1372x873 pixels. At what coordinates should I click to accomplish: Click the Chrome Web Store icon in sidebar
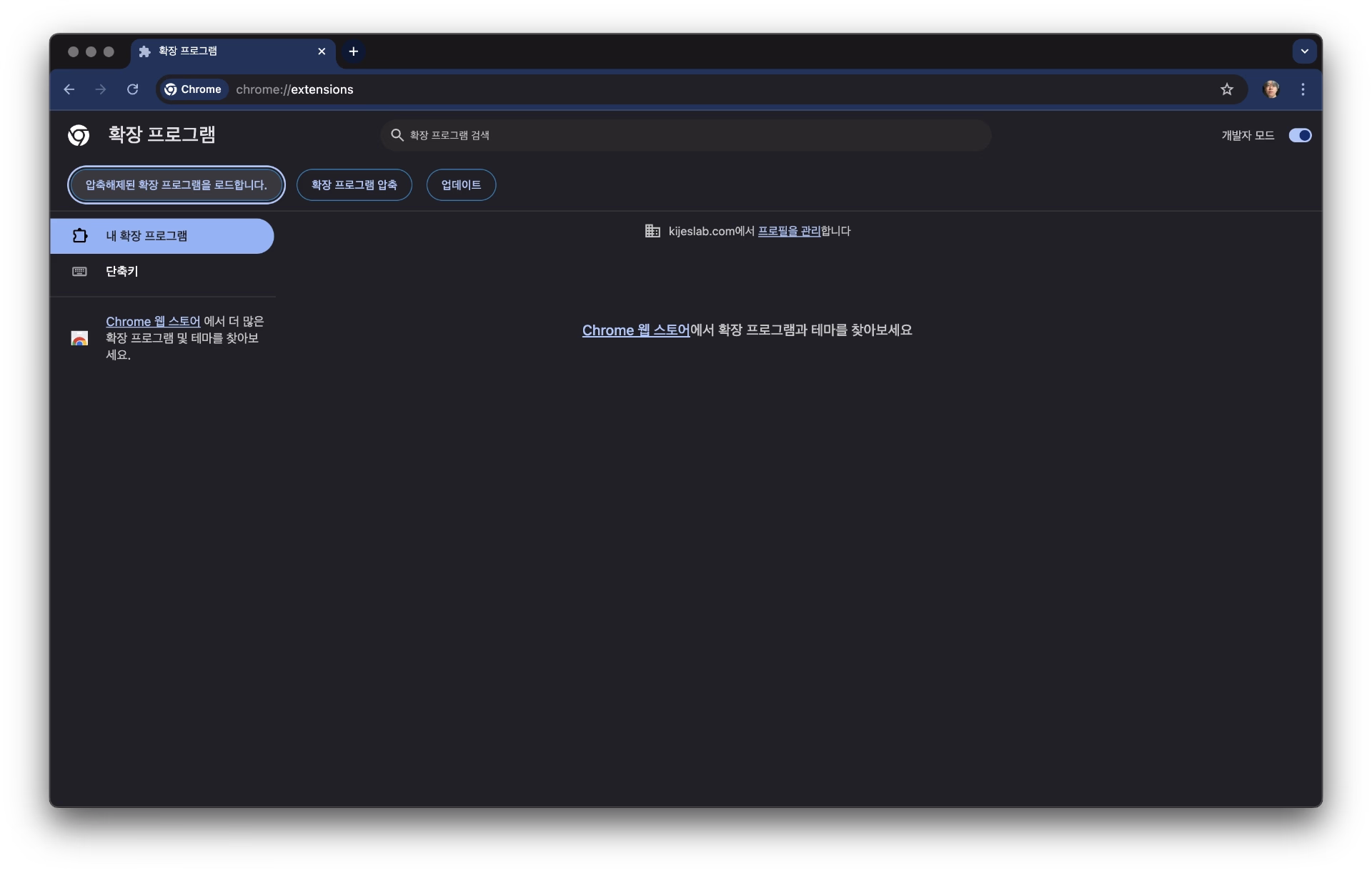(79, 338)
